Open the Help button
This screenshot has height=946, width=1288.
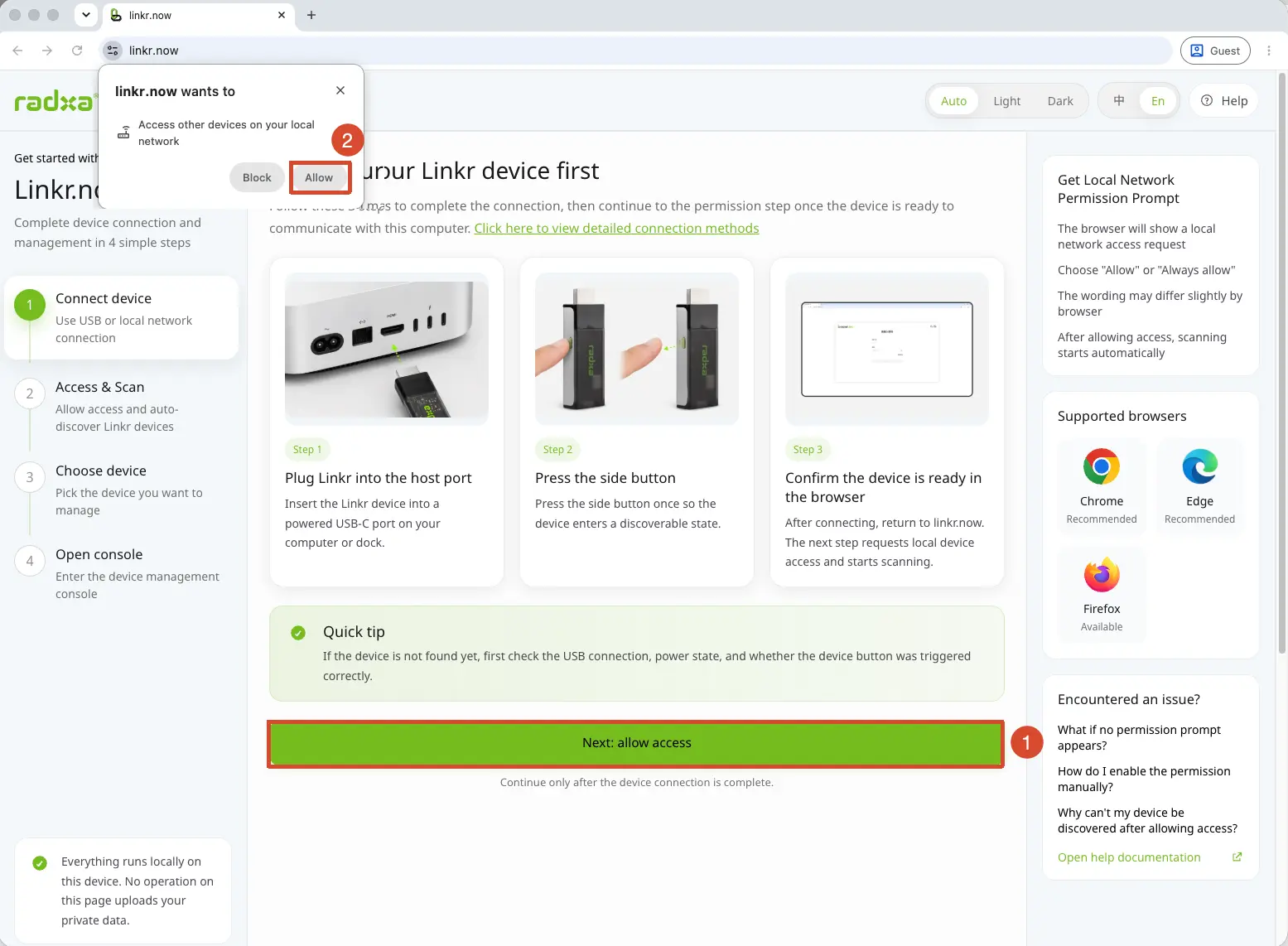1224,101
